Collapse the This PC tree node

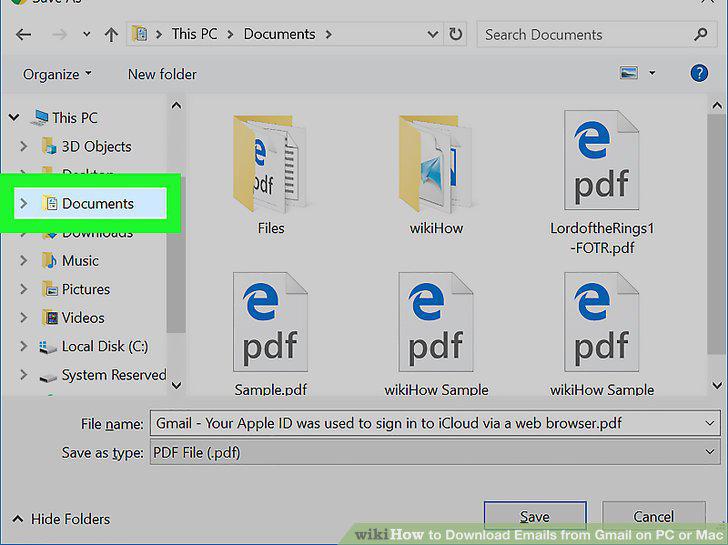pyautogui.click(x=14, y=117)
